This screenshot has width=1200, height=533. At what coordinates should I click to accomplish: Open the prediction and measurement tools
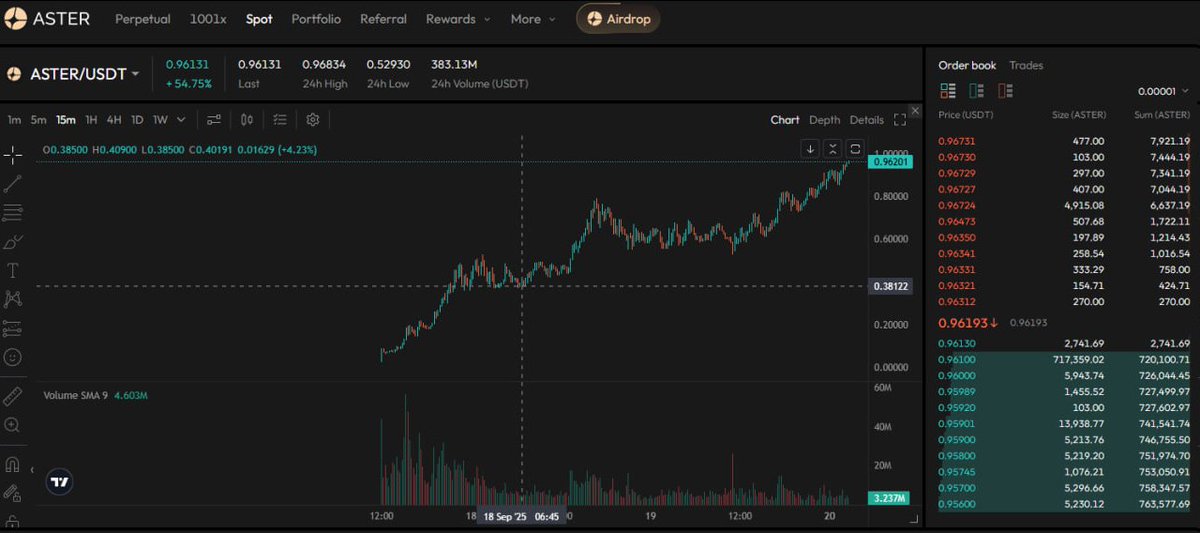[13, 328]
